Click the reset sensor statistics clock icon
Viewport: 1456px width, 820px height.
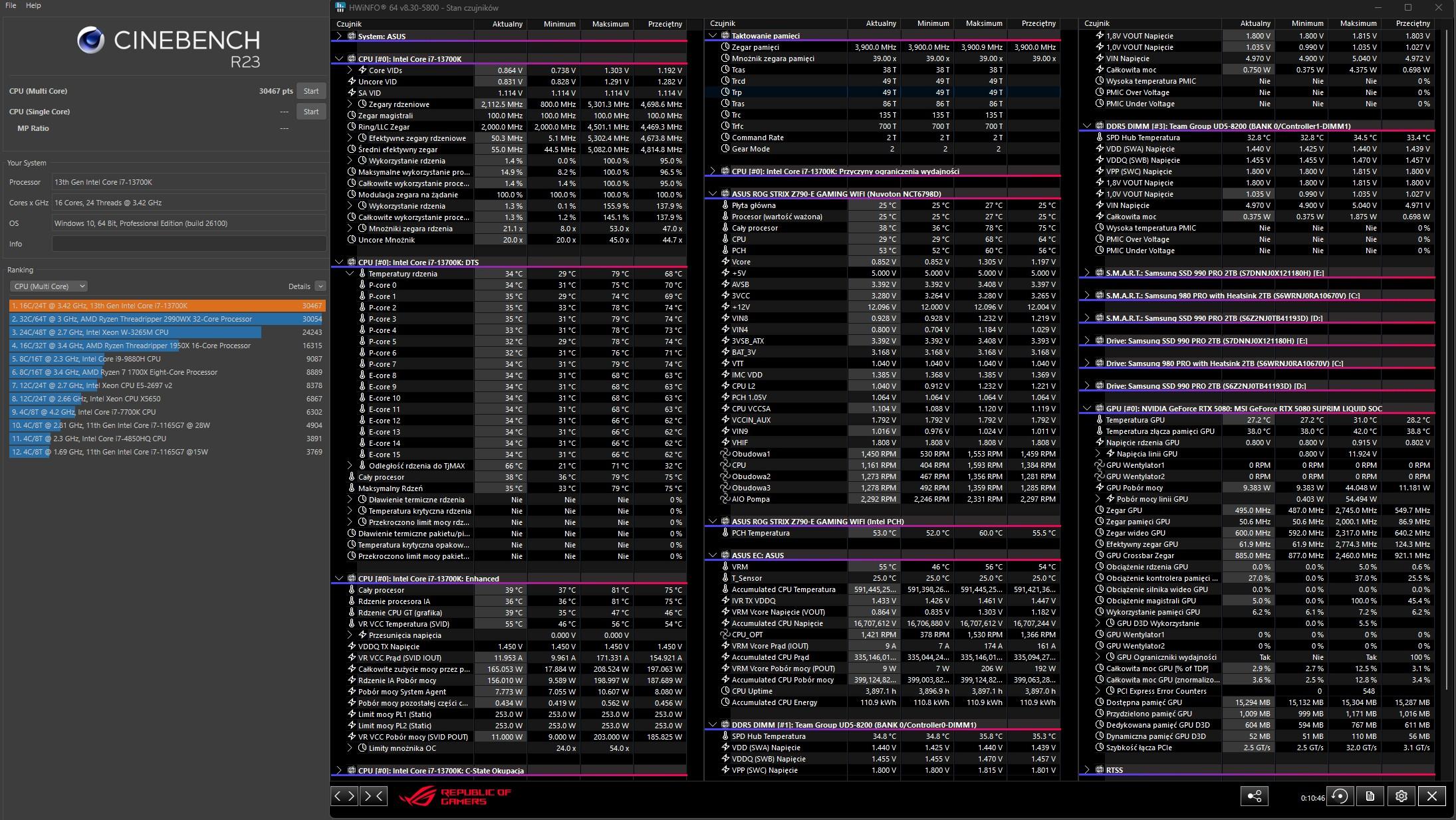(x=1340, y=796)
